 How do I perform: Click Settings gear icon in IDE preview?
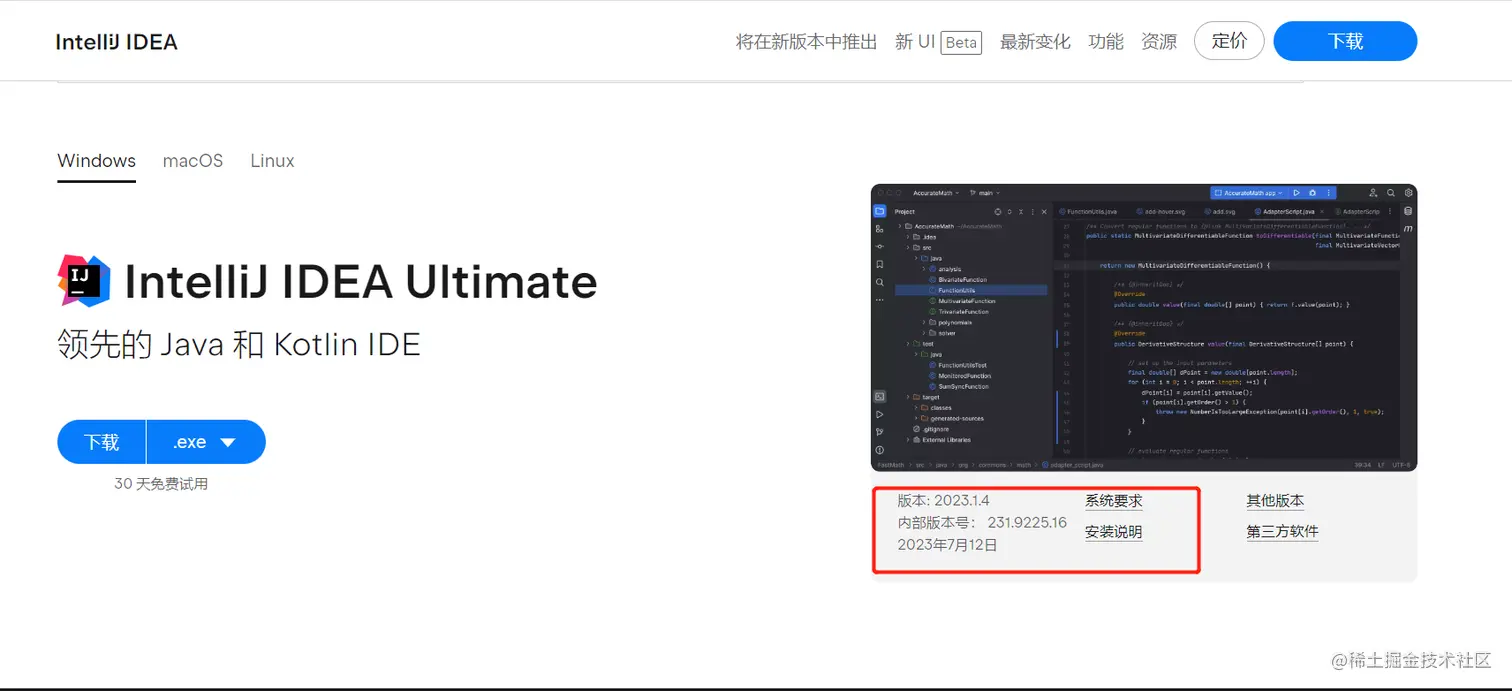[1408, 193]
